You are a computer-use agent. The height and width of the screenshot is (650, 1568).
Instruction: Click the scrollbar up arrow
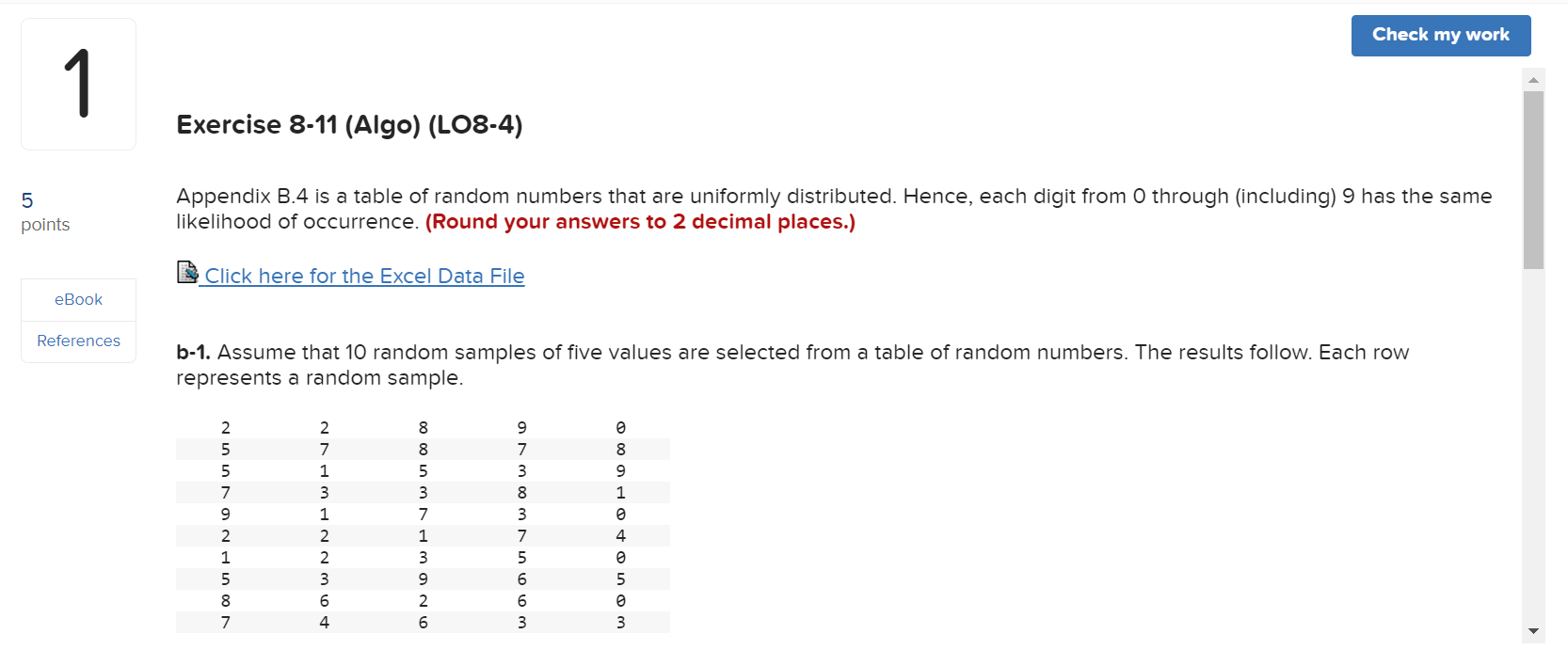[1533, 79]
